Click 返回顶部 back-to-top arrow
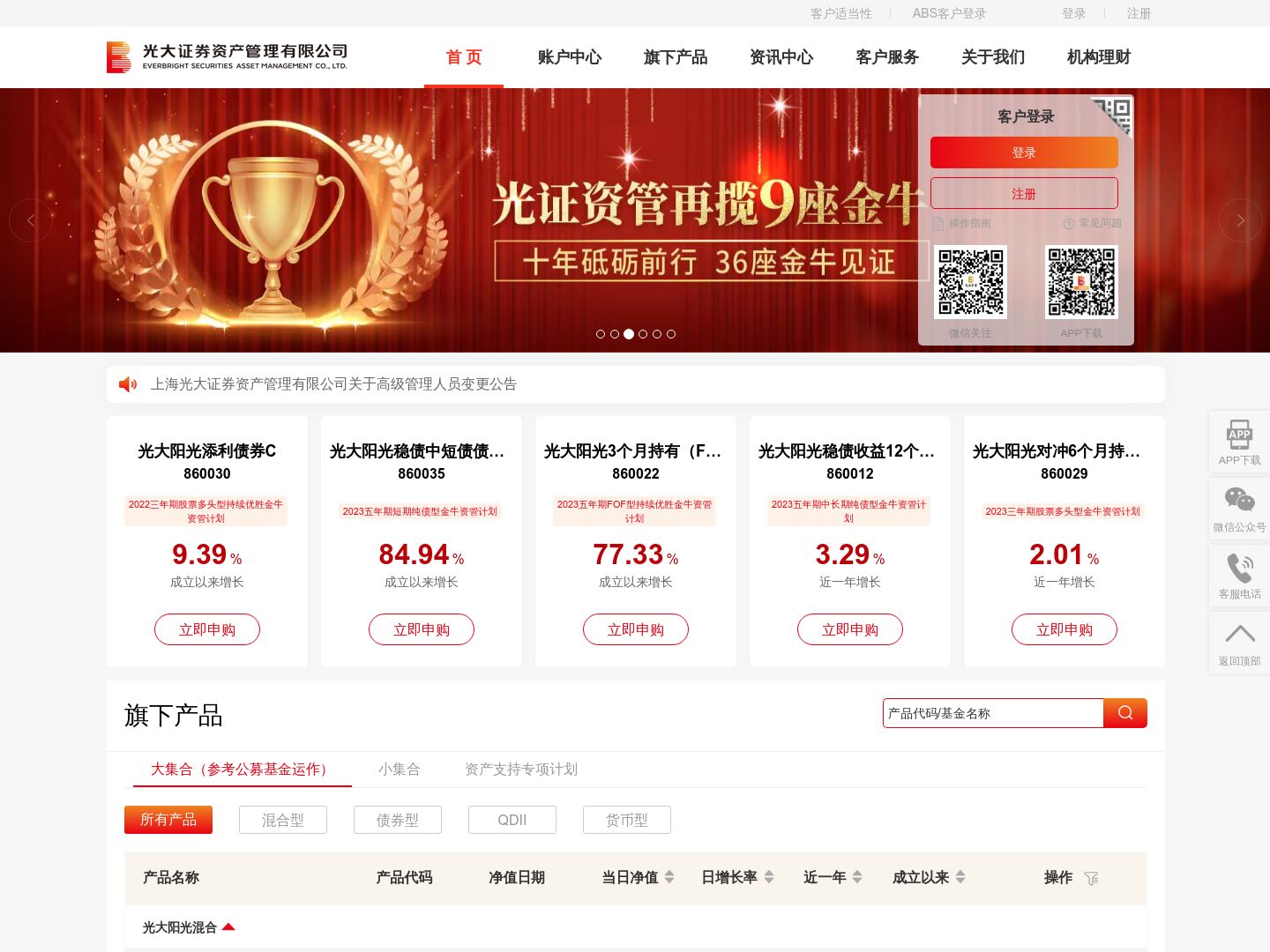The height and width of the screenshot is (952, 1270). pos(1239,643)
